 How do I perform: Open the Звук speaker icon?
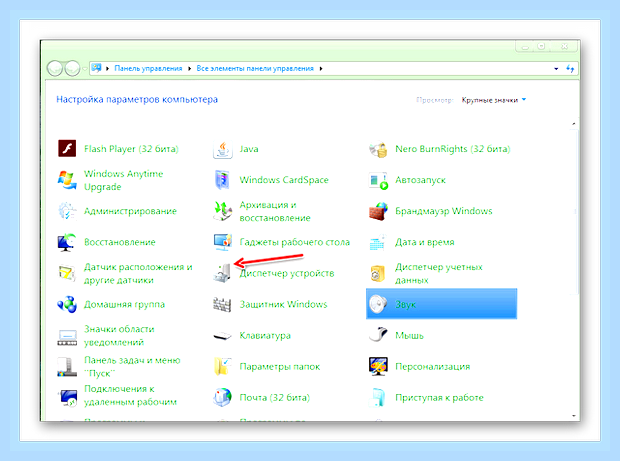pos(378,304)
